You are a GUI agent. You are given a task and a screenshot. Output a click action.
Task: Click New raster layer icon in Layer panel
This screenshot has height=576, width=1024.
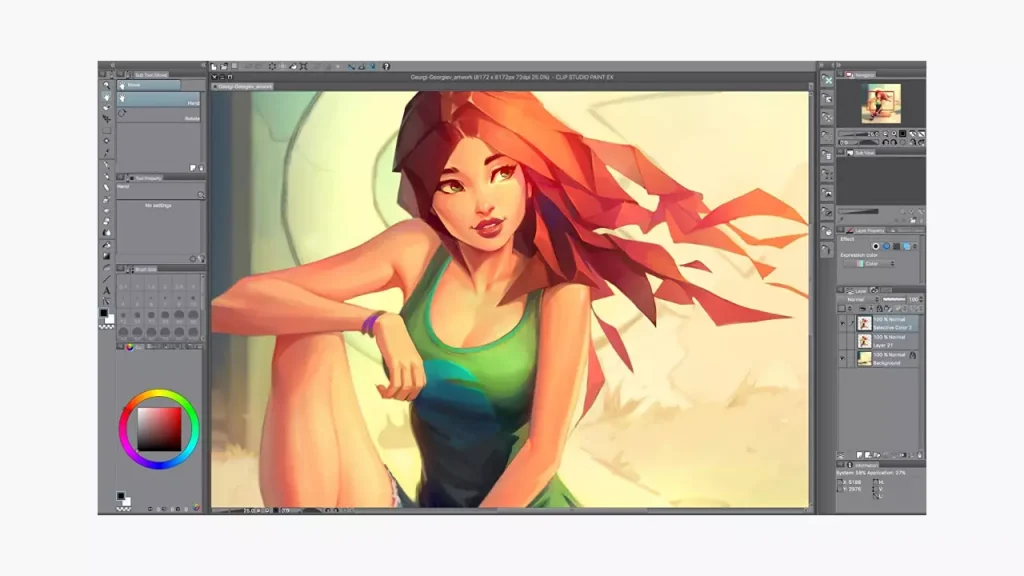pyautogui.click(x=860, y=455)
